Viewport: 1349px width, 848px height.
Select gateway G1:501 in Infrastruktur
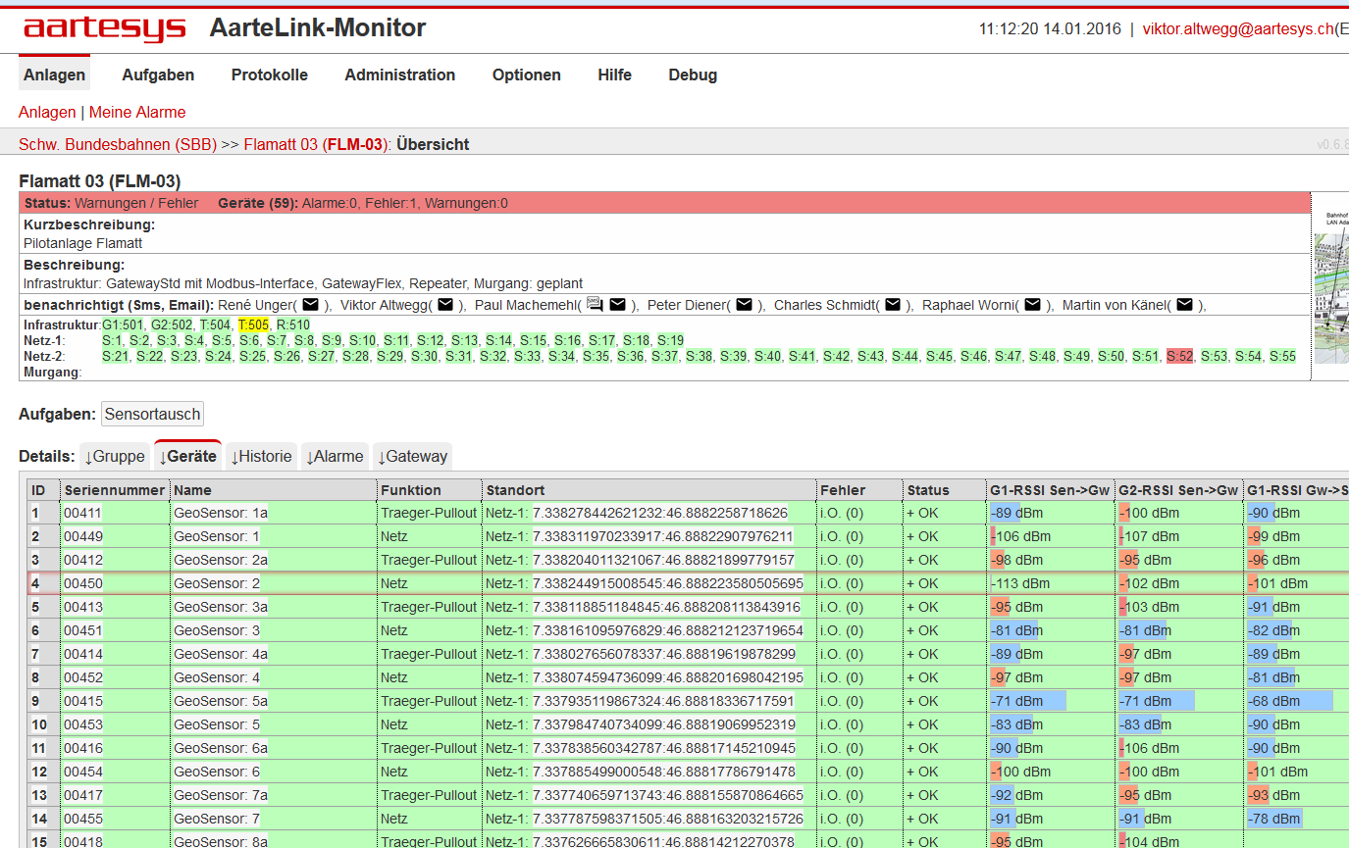pos(123,325)
